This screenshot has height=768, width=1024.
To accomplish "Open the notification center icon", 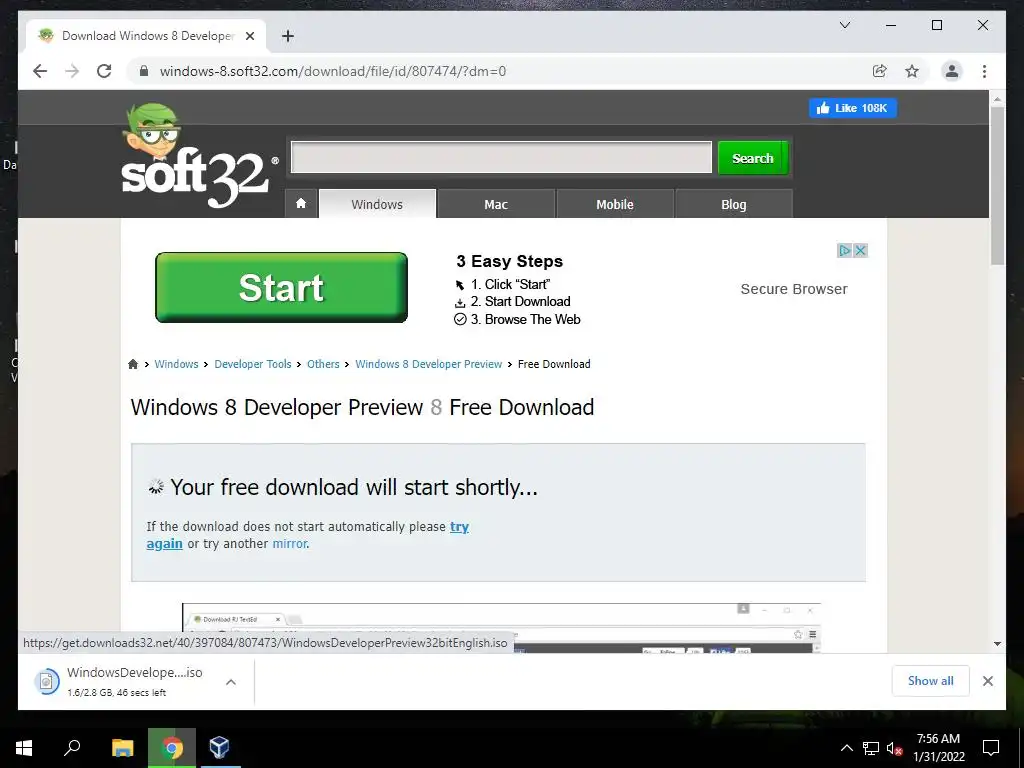I will pyautogui.click(x=991, y=748).
